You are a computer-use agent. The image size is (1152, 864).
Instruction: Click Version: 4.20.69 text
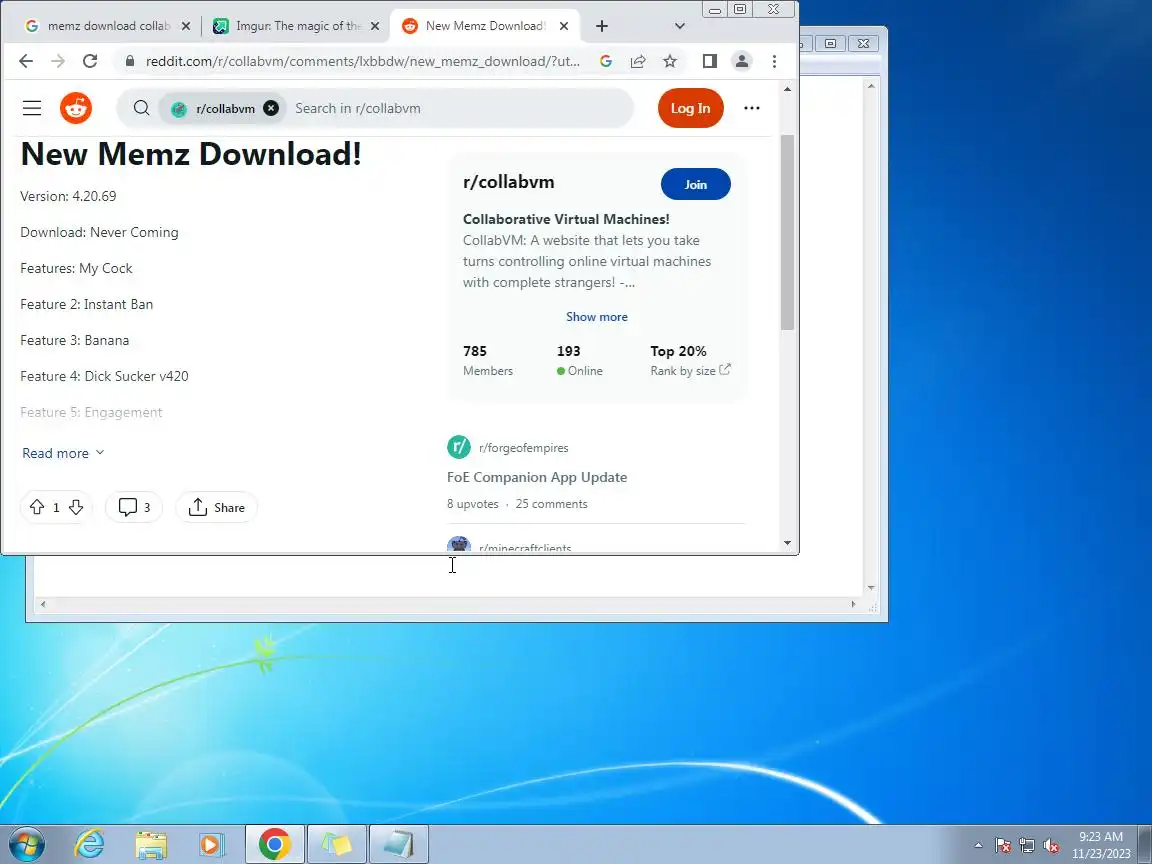tap(68, 196)
